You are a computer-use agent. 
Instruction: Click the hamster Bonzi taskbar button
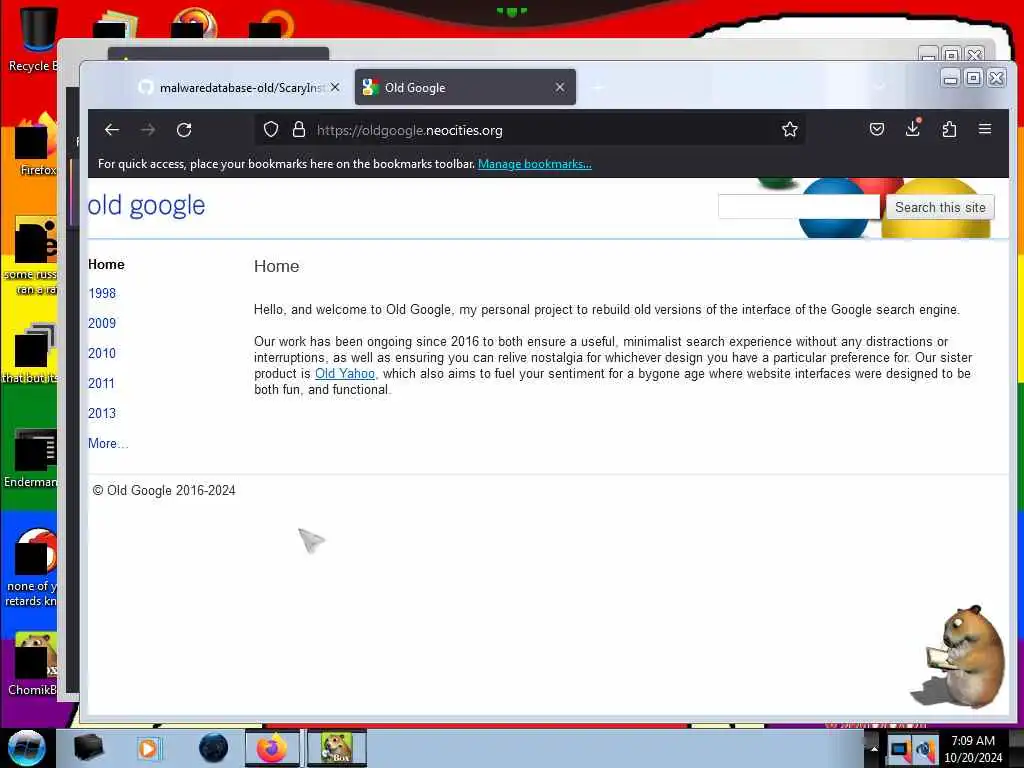click(x=337, y=748)
